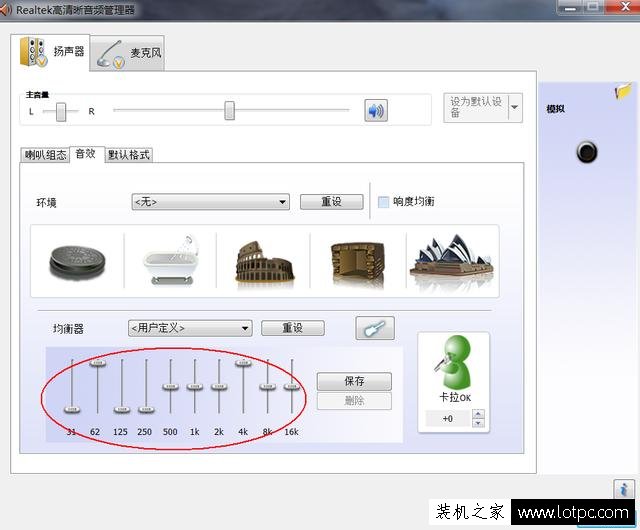Open the 扬声器 speakers device tab
The height and width of the screenshot is (530, 640).
(x=50, y=52)
